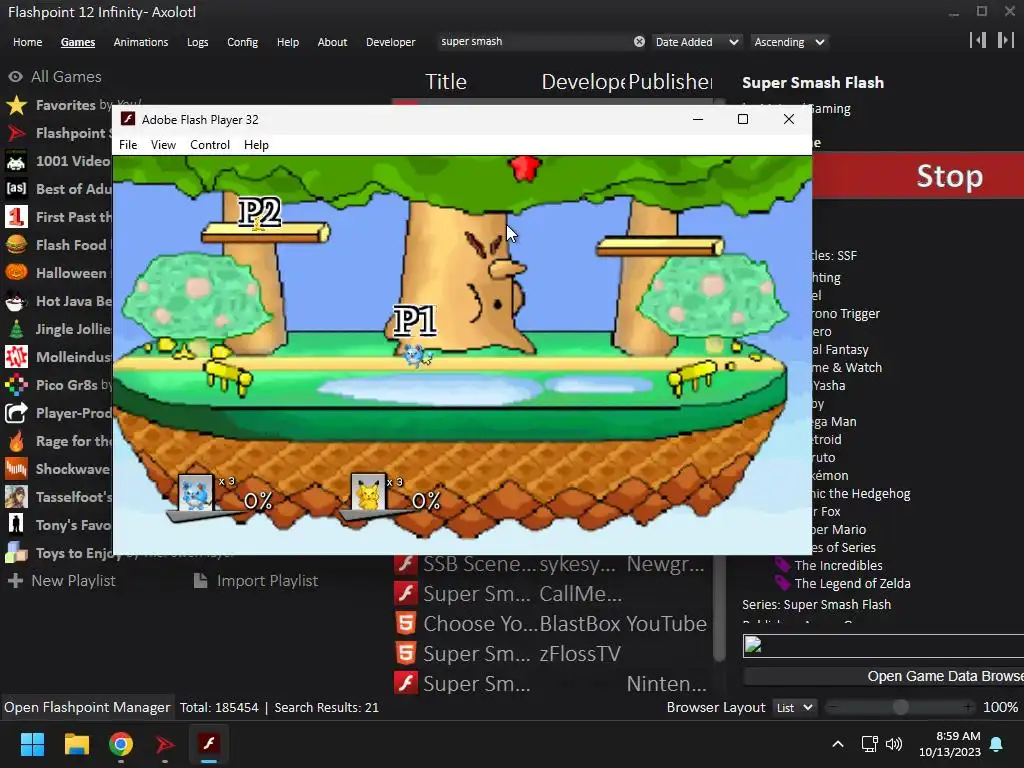This screenshot has height=768, width=1024.
Task: Select the First Past the Post playlist icon
Action: 16,217
